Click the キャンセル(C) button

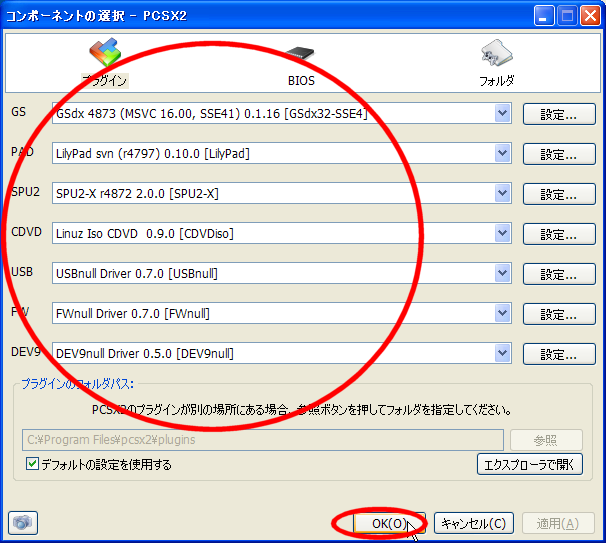(x=473, y=523)
